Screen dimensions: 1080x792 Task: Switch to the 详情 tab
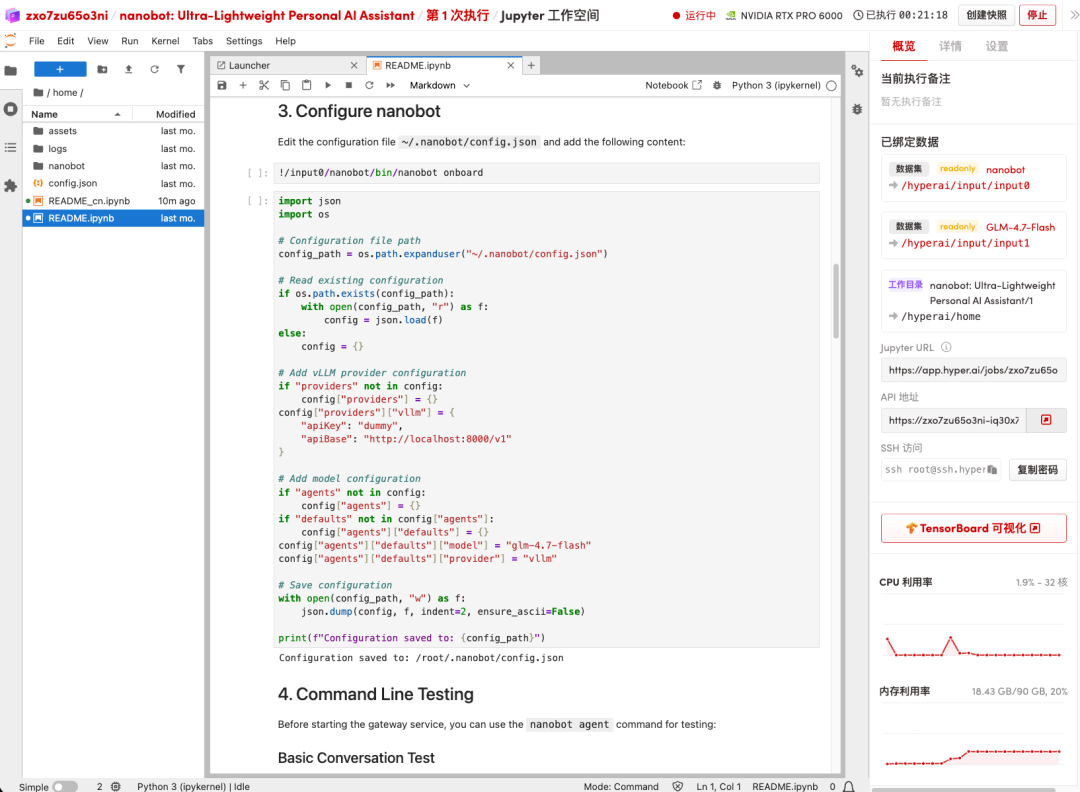950,46
